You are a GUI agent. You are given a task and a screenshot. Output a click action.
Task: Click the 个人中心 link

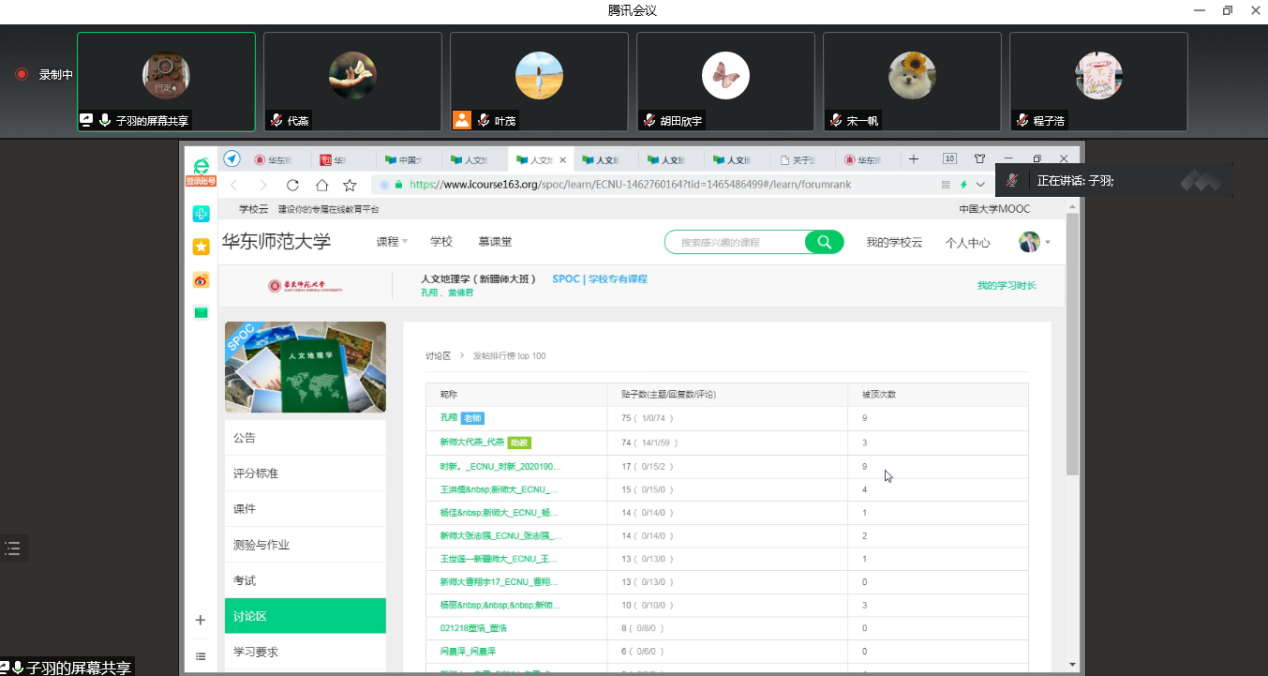point(967,242)
